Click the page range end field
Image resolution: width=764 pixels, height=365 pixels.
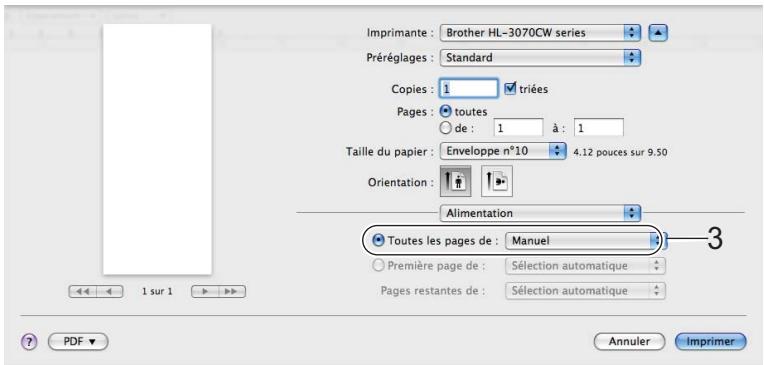click(x=599, y=128)
